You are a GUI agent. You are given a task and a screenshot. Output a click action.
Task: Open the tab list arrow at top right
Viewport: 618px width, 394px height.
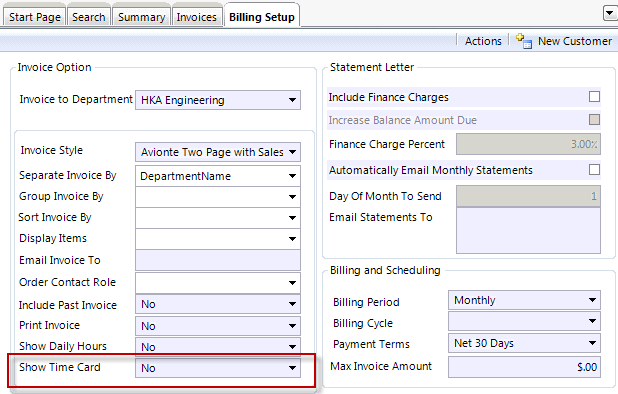[611, 14]
